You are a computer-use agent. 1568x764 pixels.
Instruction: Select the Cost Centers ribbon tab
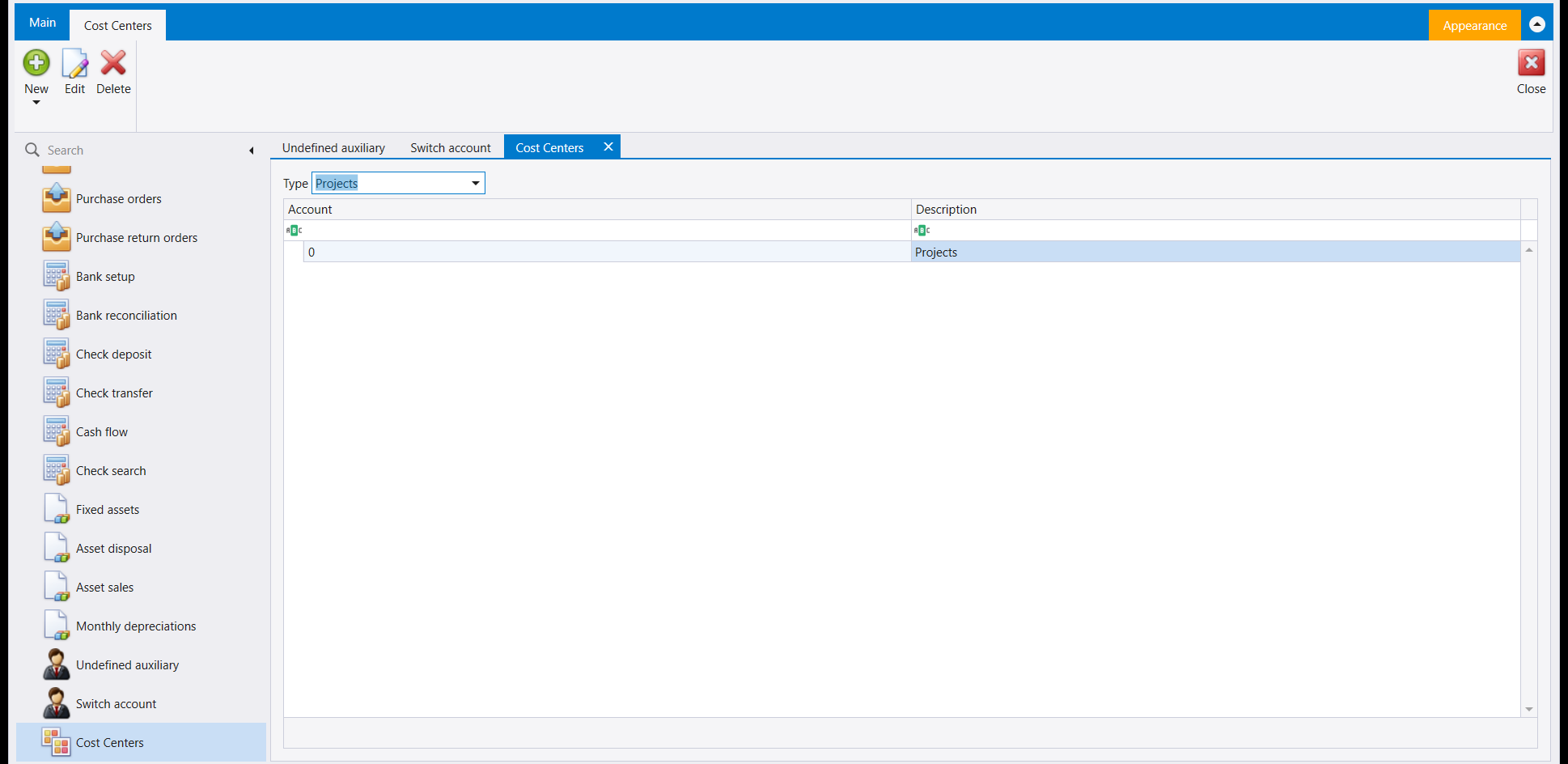tap(118, 25)
